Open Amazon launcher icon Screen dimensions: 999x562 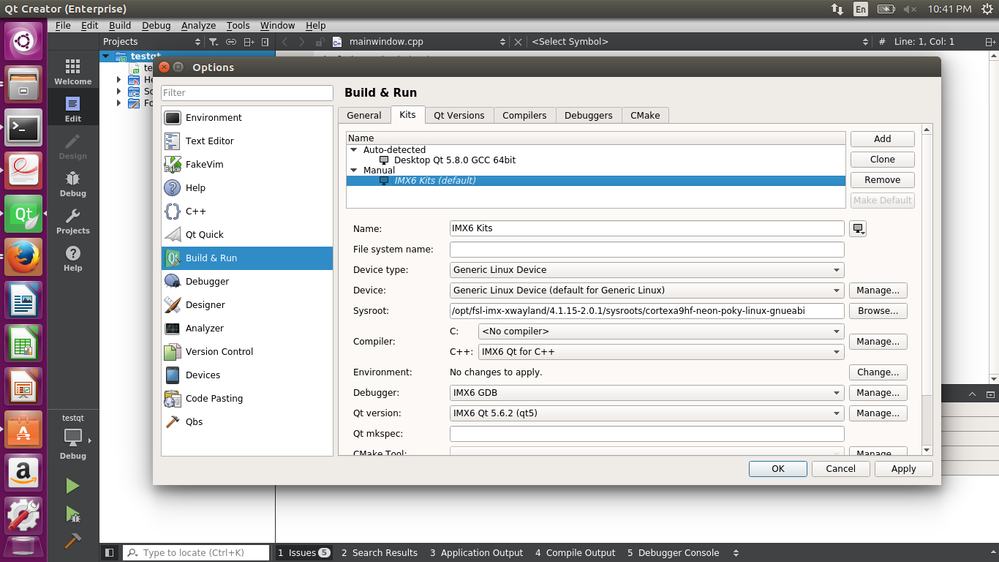coord(24,473)
